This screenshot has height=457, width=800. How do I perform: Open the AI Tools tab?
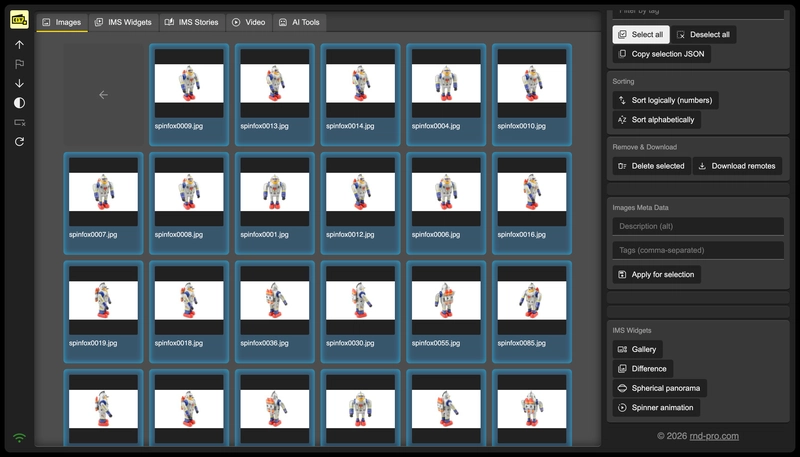pyautogui.click(x=299, y=22)
